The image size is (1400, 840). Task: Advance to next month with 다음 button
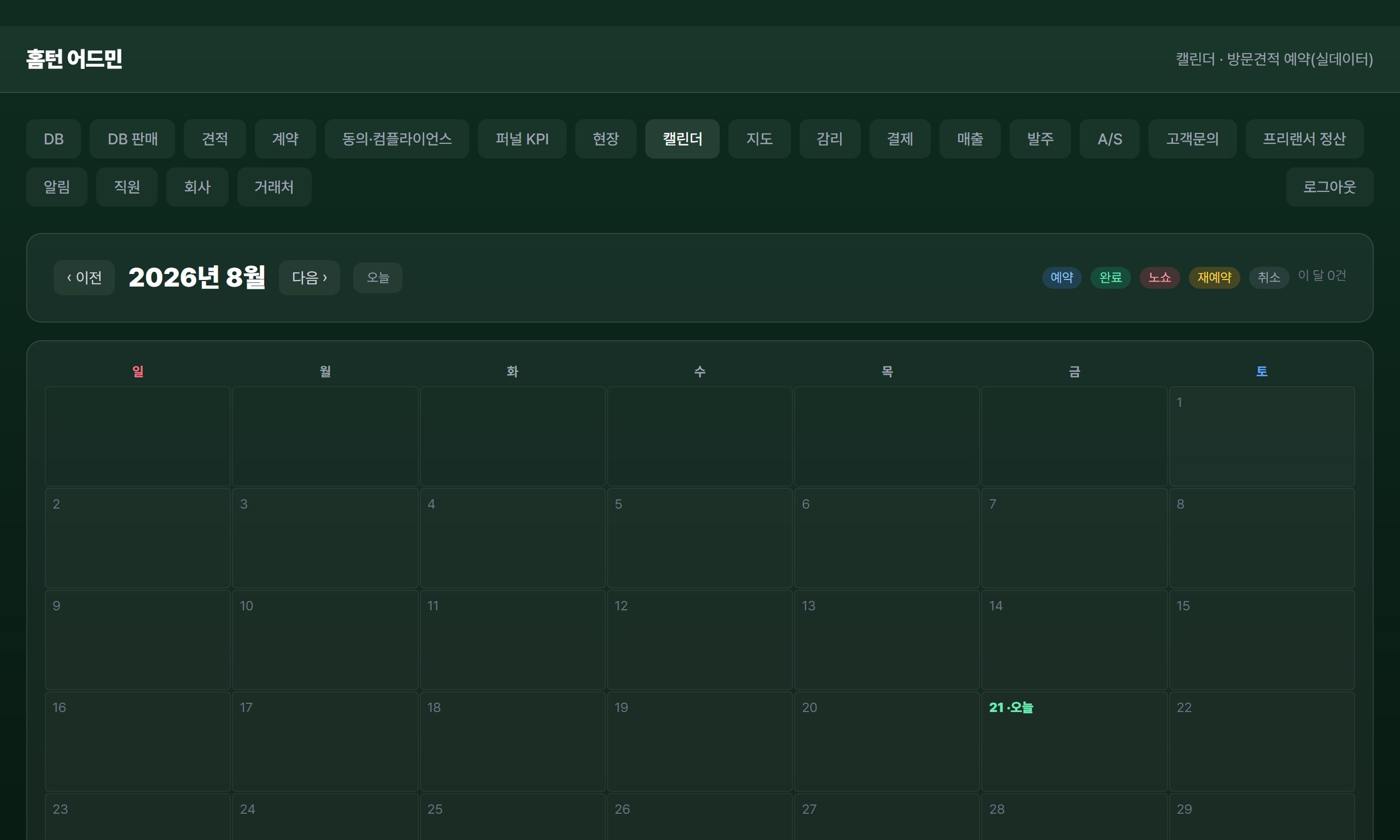[310, 277]
